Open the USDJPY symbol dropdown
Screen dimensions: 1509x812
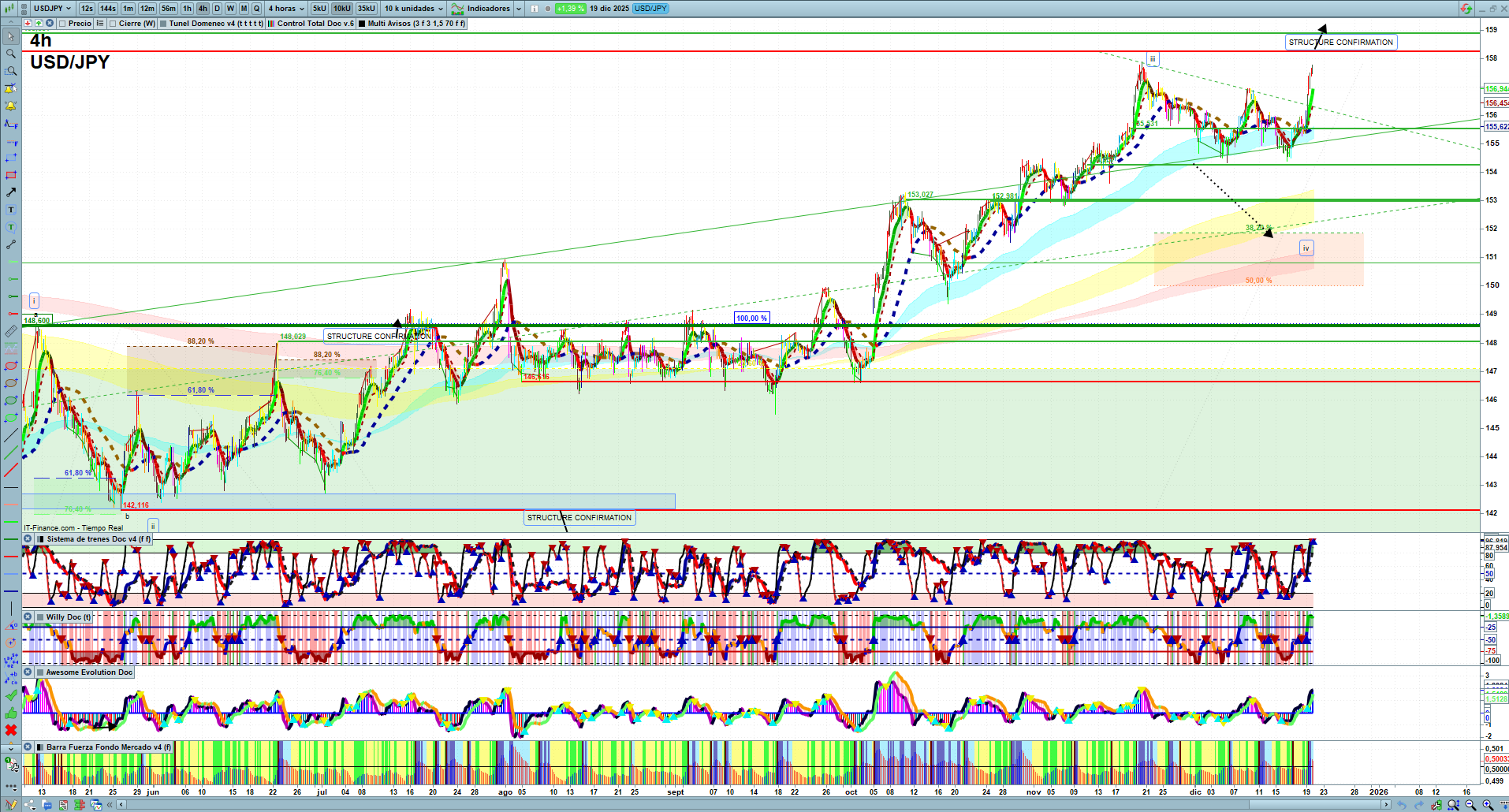point(52,9)
